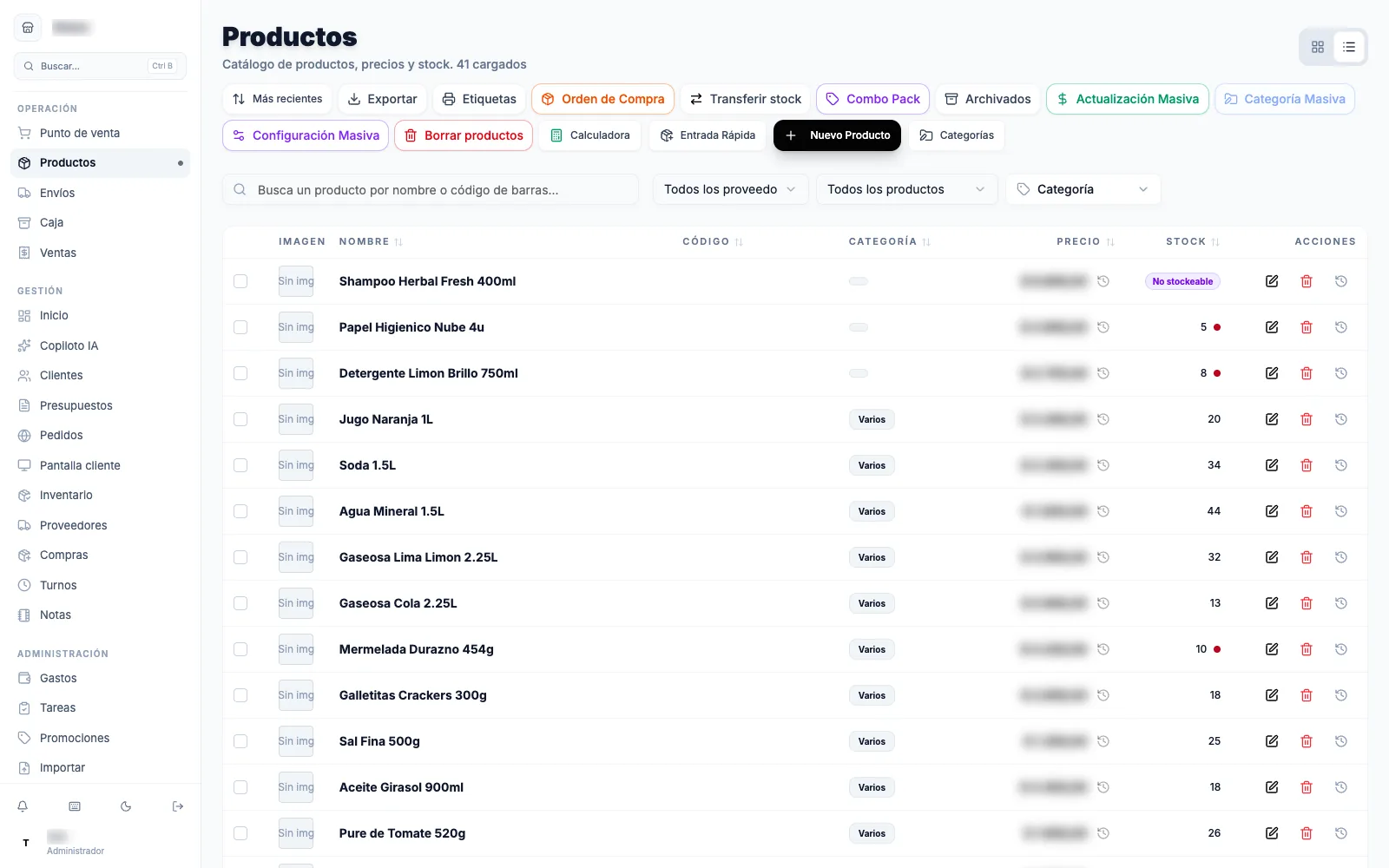Sort table by Precio column
Viewport: 1389px width, 868px height.
click(1085, 241)
